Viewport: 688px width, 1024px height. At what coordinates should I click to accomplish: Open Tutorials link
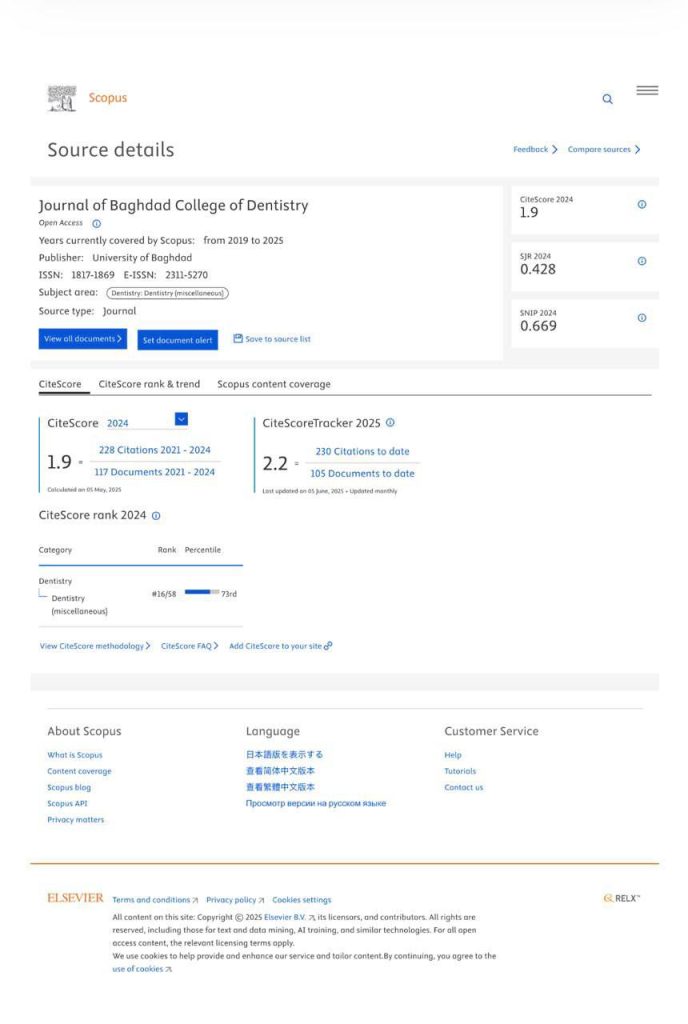point(460,771)
